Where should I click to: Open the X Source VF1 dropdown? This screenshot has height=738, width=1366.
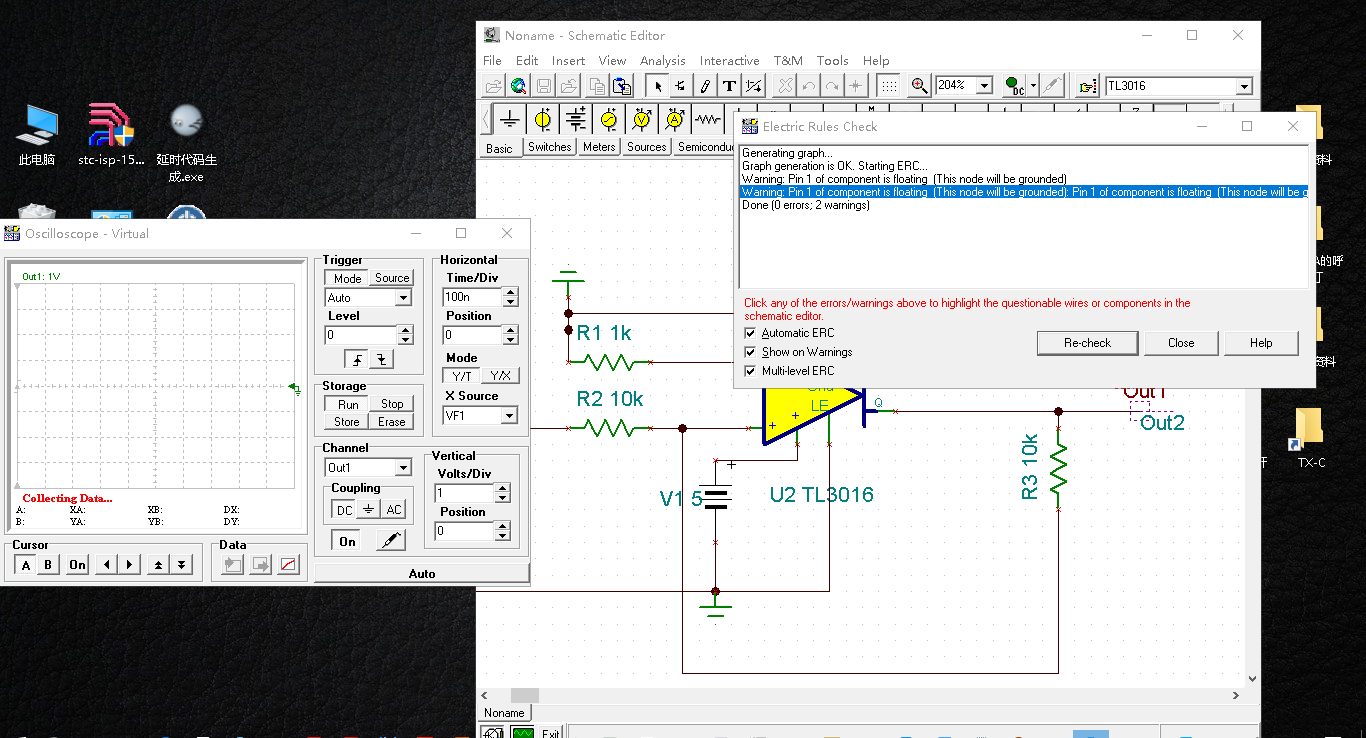[x=509, y=416]
